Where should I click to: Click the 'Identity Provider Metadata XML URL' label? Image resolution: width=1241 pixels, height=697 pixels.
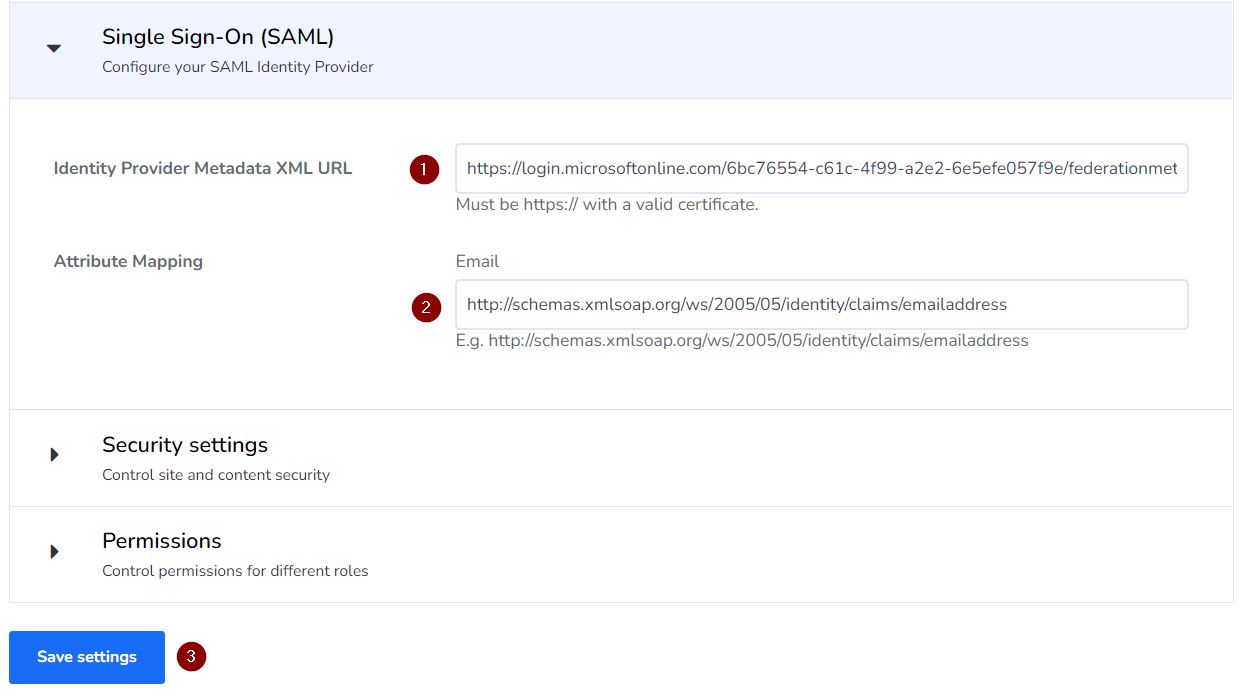click(x=203, y=168)
